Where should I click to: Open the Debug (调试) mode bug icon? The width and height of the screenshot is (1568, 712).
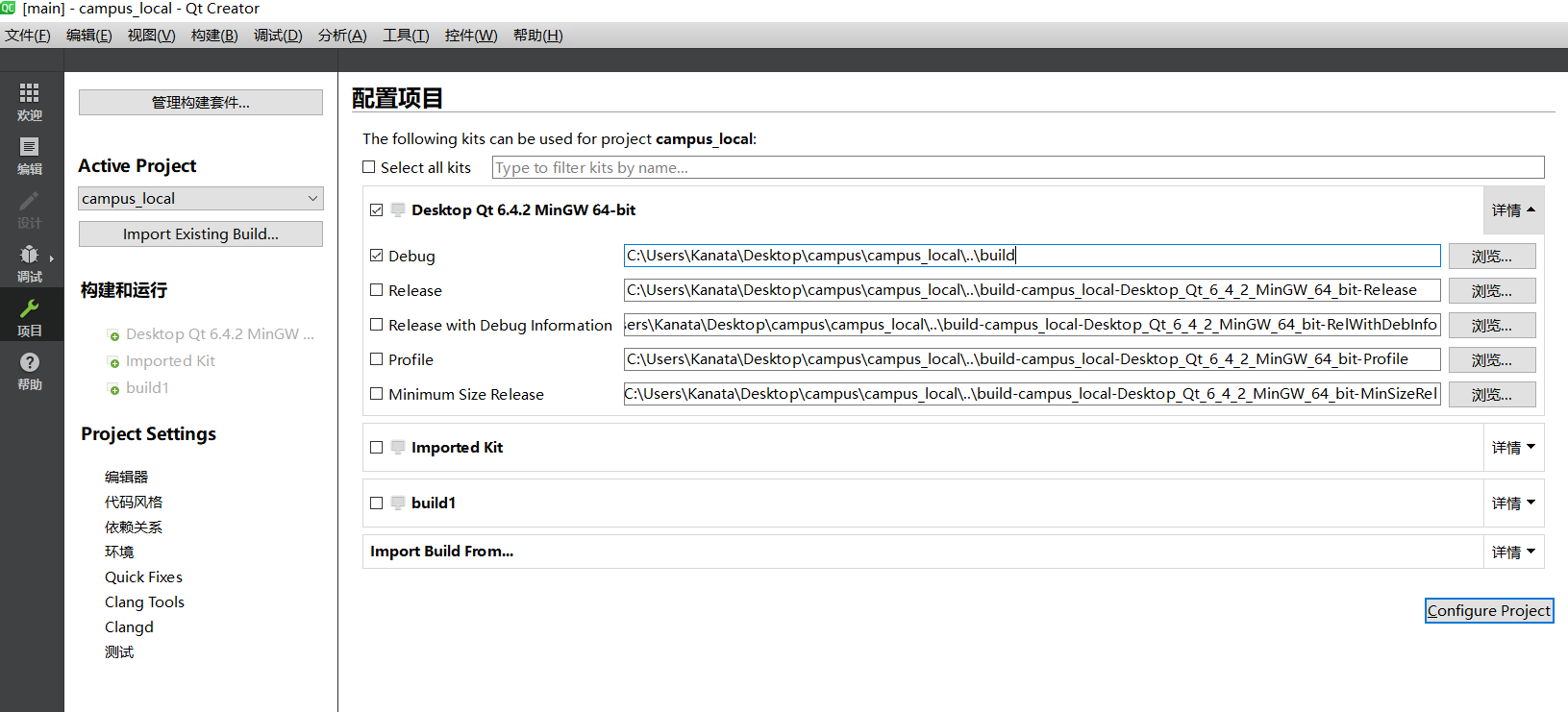30,255
